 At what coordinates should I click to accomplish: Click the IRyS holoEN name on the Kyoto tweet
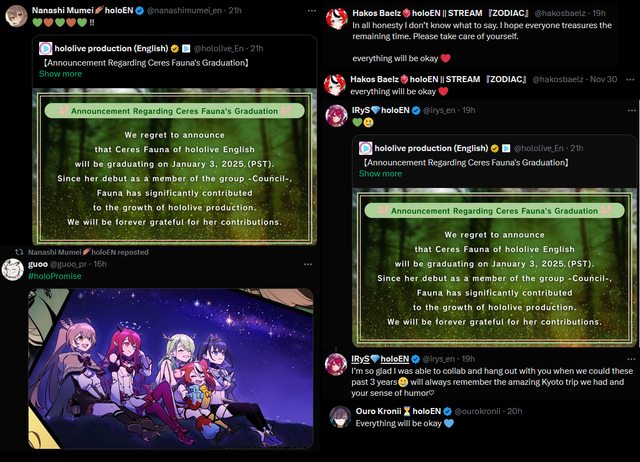(380, 359)
